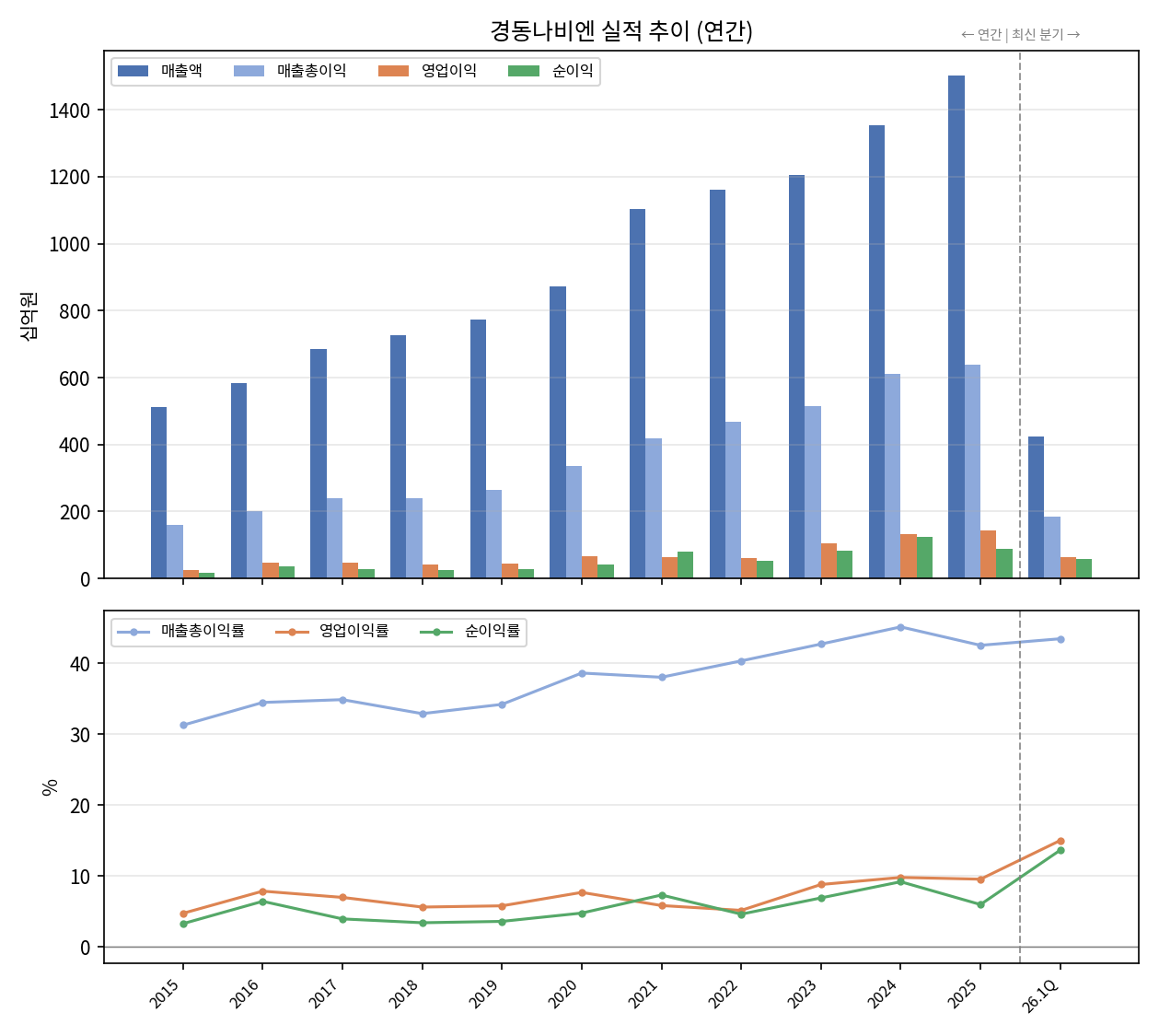Click the % y-axis label of lower chart
This screenshot has height=1036, width=1159.
(x=50, y=786)
